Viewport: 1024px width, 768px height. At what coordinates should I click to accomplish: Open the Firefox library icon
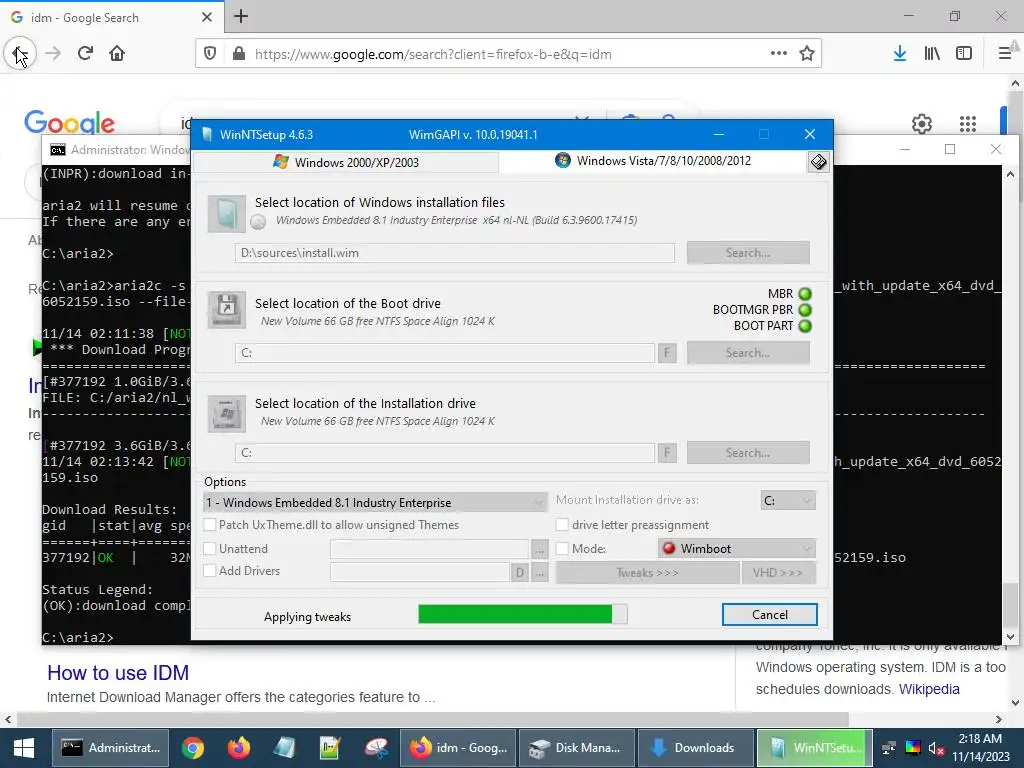click(x=932, y=54)
